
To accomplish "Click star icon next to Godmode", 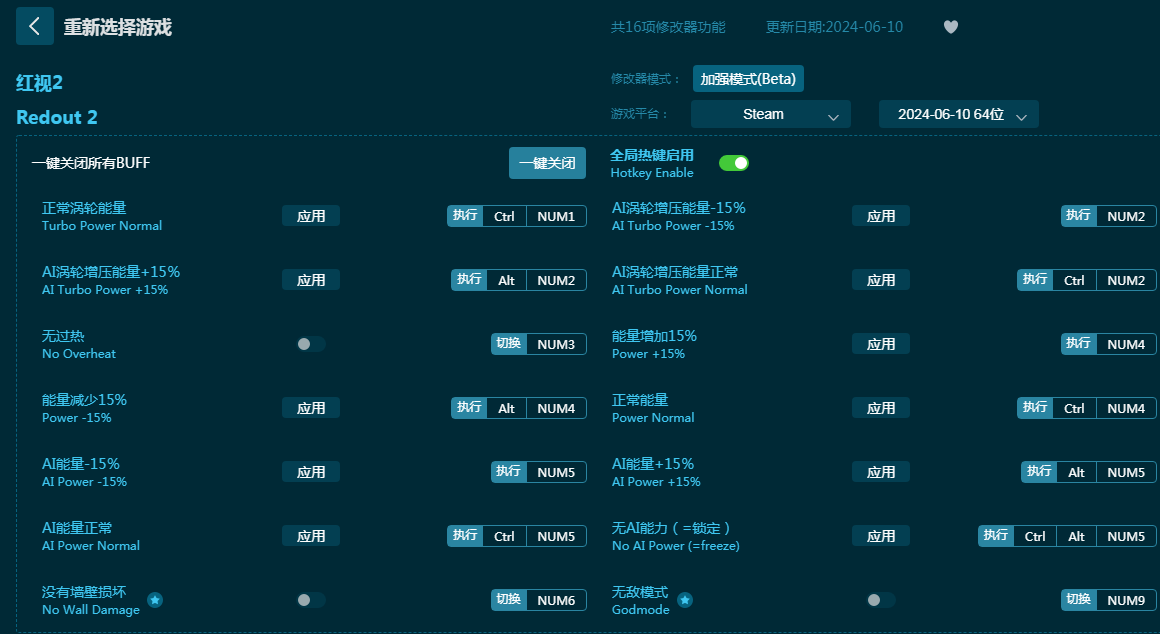I will pos(685,600).
